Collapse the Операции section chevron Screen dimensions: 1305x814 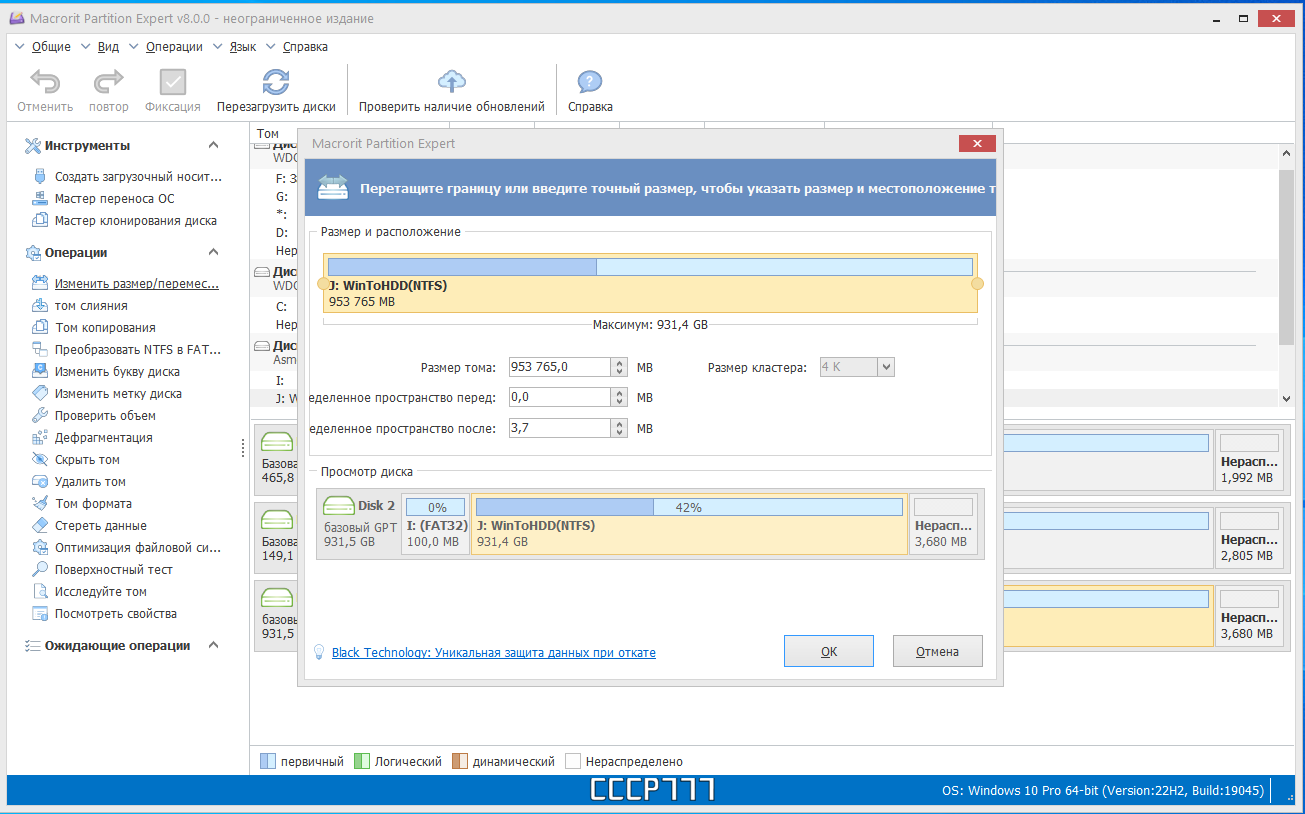(x=213, y=252)
